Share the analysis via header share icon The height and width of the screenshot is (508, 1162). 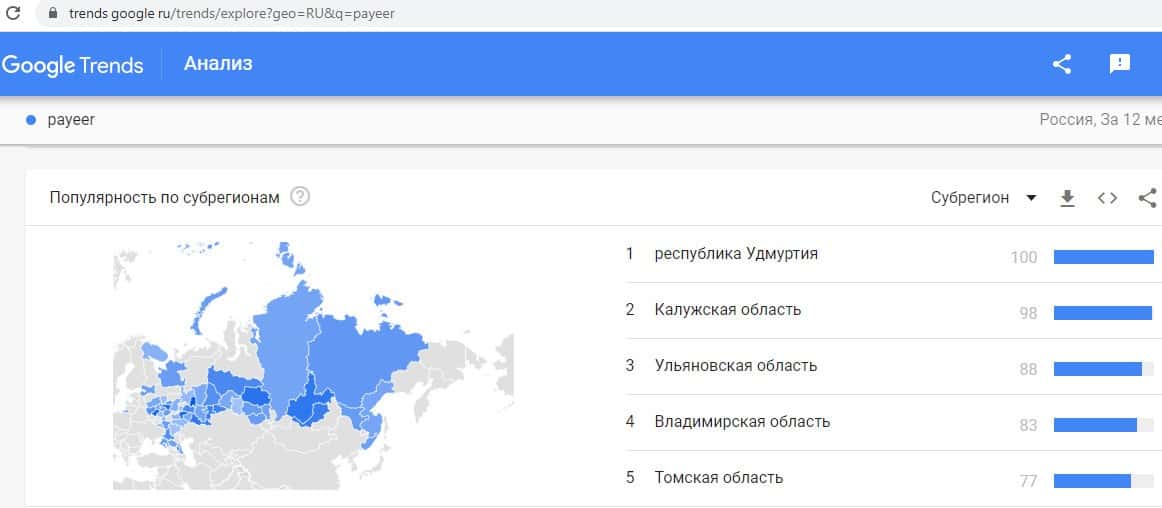tap(1062, 64)
